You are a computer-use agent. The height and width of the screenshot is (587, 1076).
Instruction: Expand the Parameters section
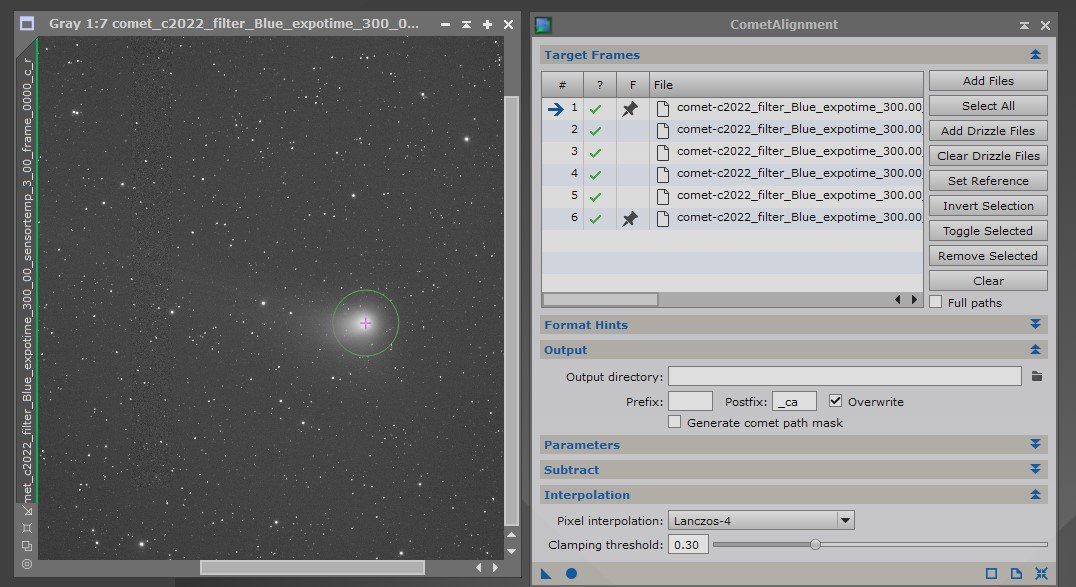1035,444
